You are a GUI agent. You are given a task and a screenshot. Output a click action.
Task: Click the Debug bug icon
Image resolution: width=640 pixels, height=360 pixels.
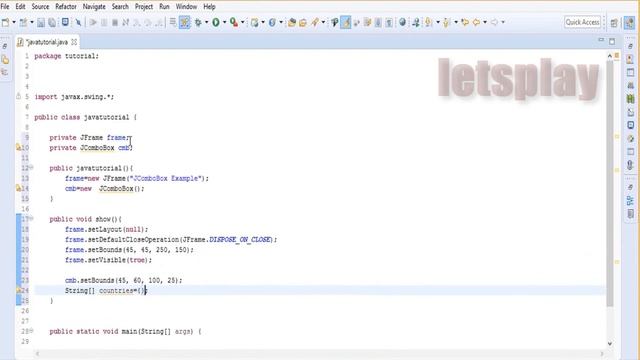coord(198,22)
